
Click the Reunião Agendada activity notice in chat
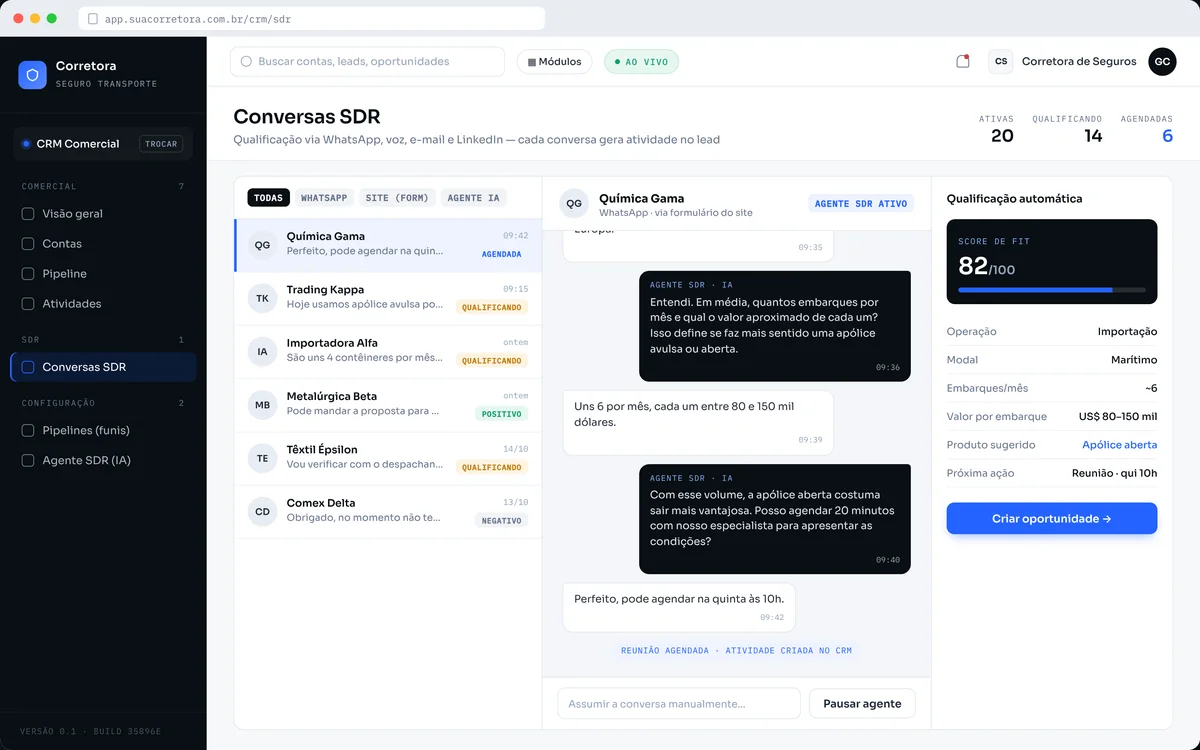(736, 651)
